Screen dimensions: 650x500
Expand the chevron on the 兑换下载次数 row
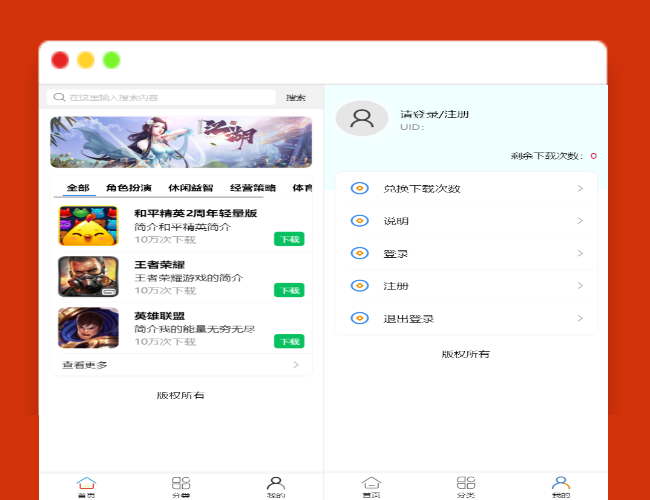[x=580, y=188]
